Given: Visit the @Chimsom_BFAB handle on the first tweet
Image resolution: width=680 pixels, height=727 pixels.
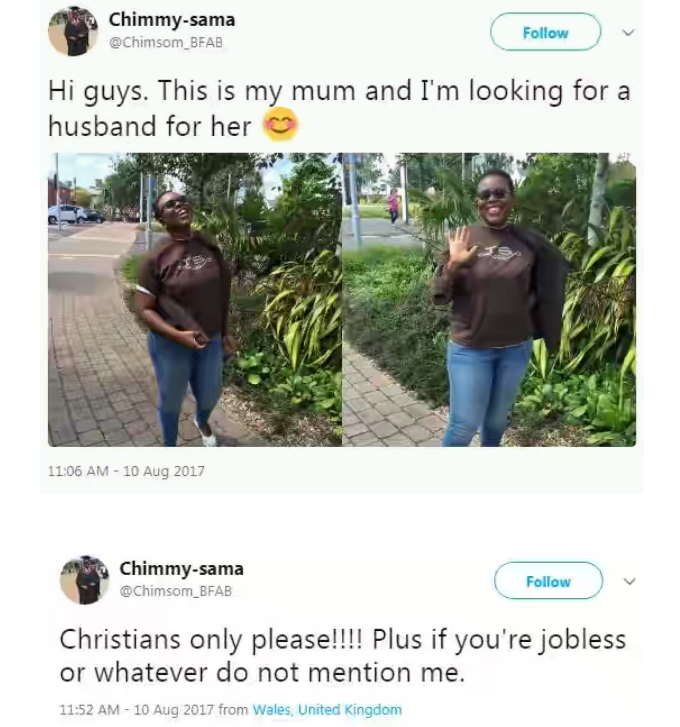Looking at the screenshot, I should click(166, 42).
